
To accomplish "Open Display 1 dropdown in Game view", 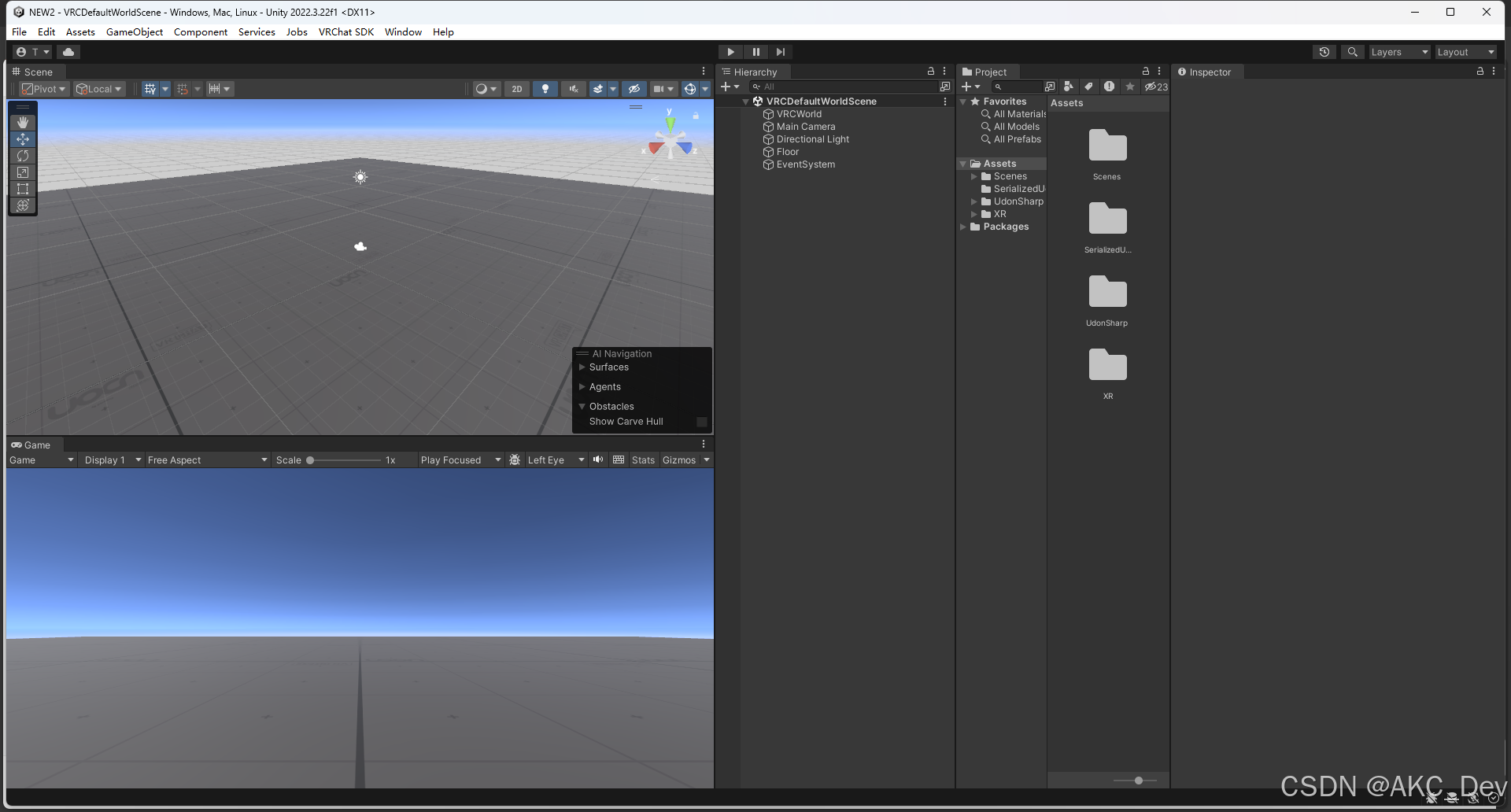I will pyautogui.click(x=113, y=460).
